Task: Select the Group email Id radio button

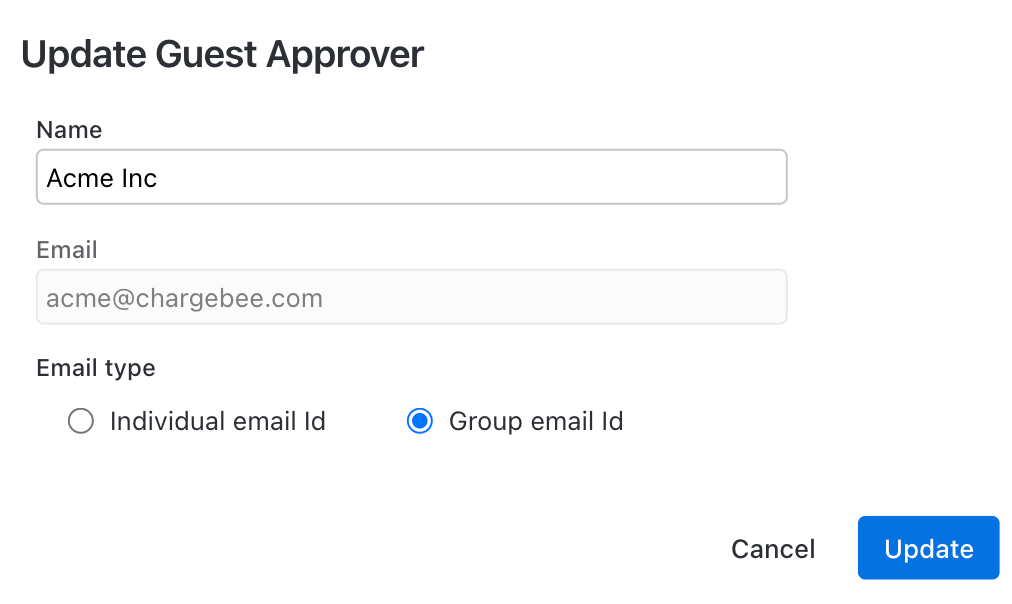Action: click(420, 421)
